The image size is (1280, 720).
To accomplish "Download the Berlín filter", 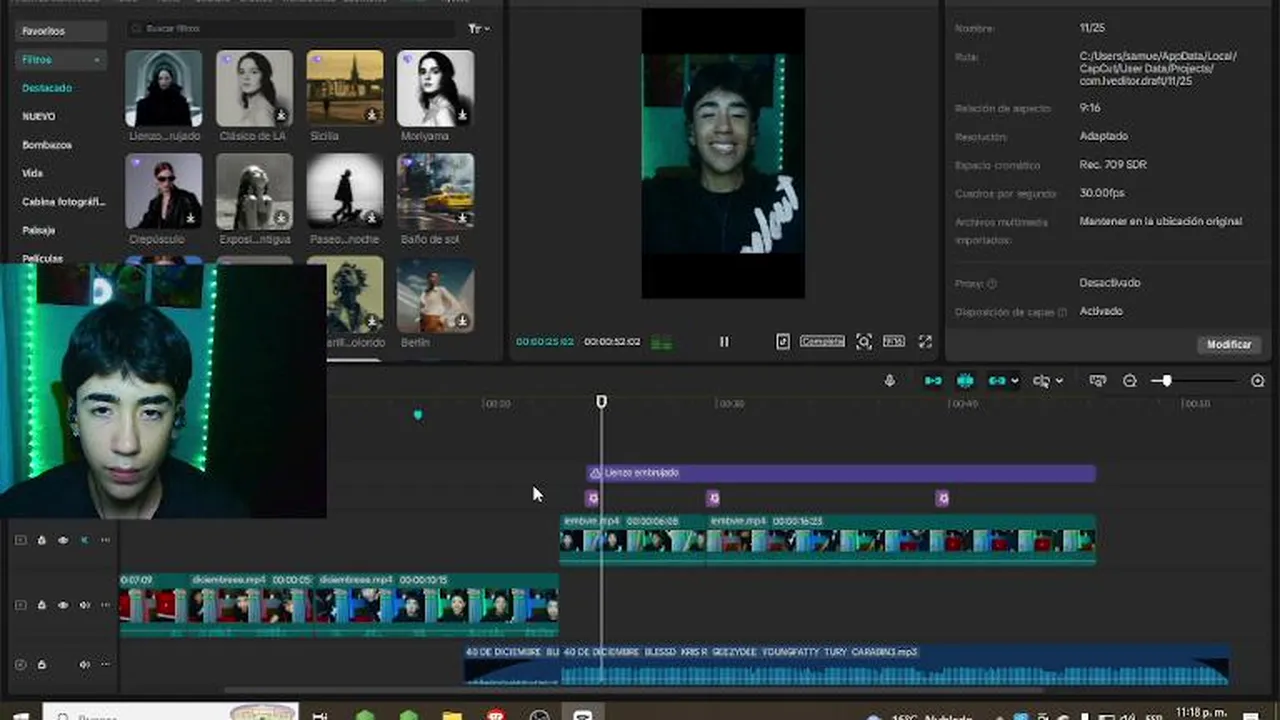I will pyautogui.click(x=462, y=321).
